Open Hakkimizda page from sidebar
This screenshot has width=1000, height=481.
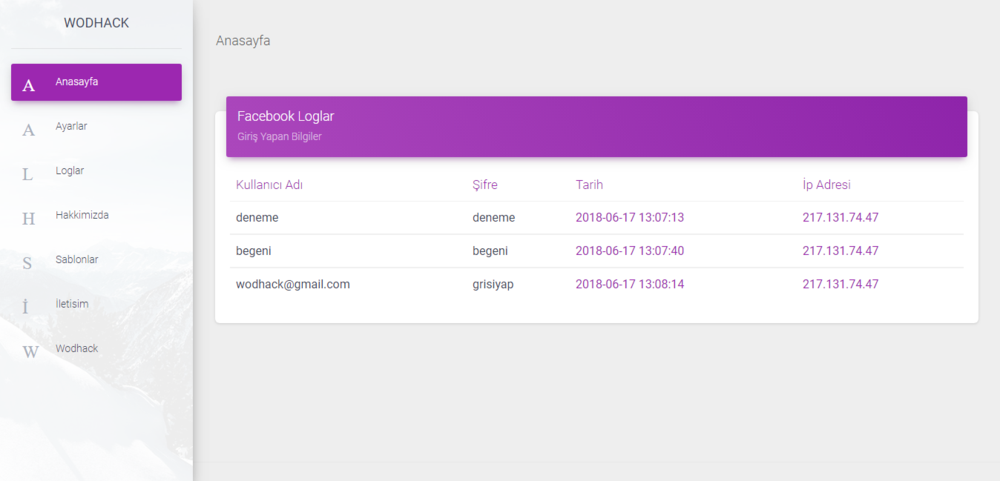[96, 216]
